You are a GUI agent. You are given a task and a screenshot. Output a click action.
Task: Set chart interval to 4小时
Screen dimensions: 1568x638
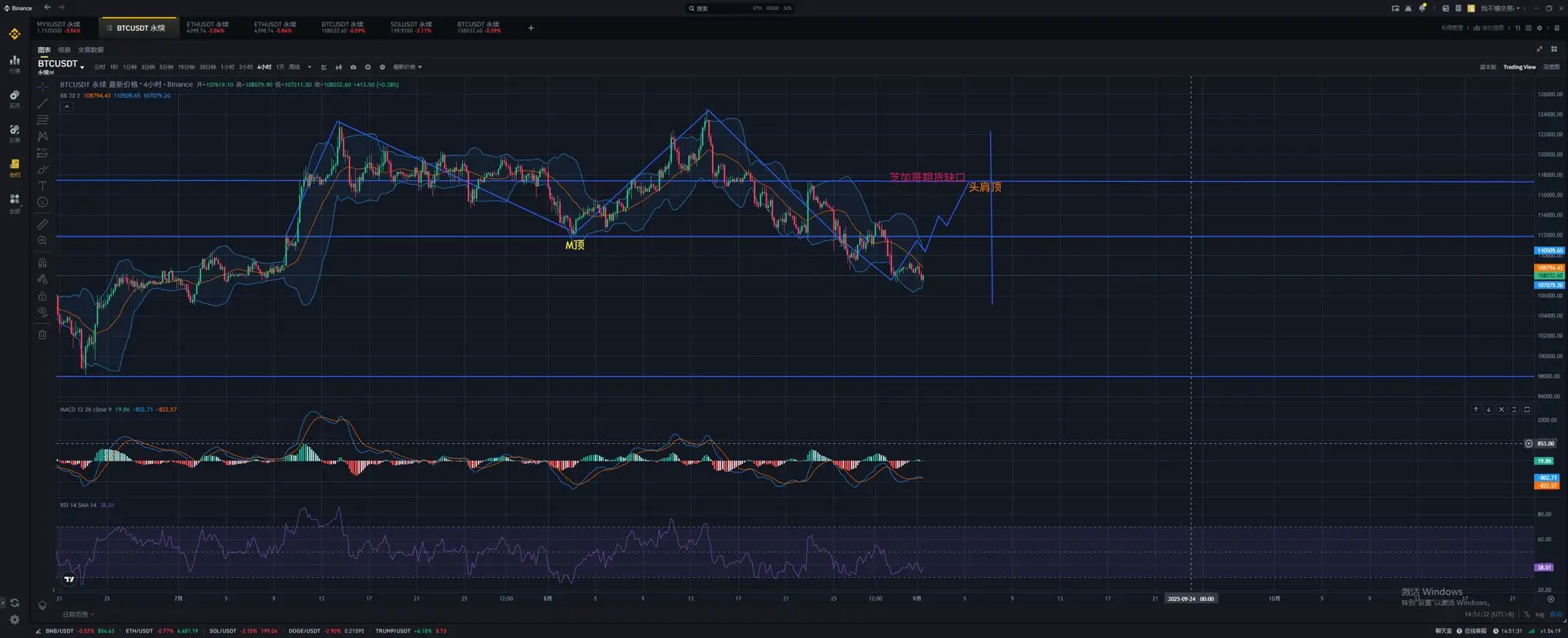264,67
